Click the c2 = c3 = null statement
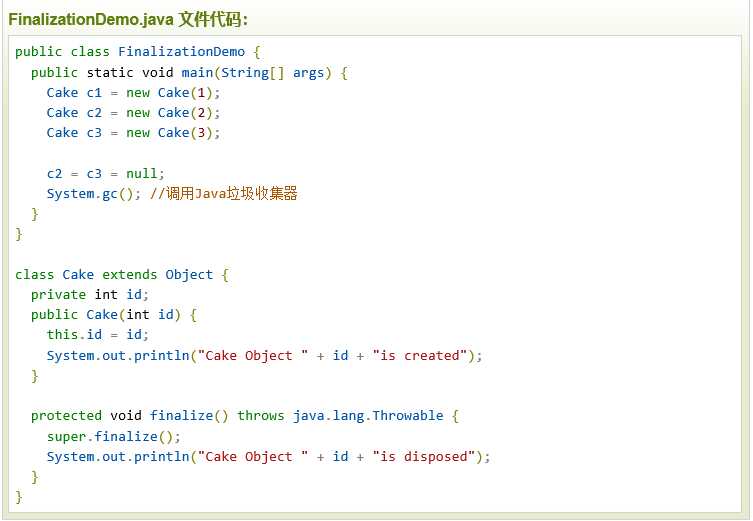 (x=105, y=173)
